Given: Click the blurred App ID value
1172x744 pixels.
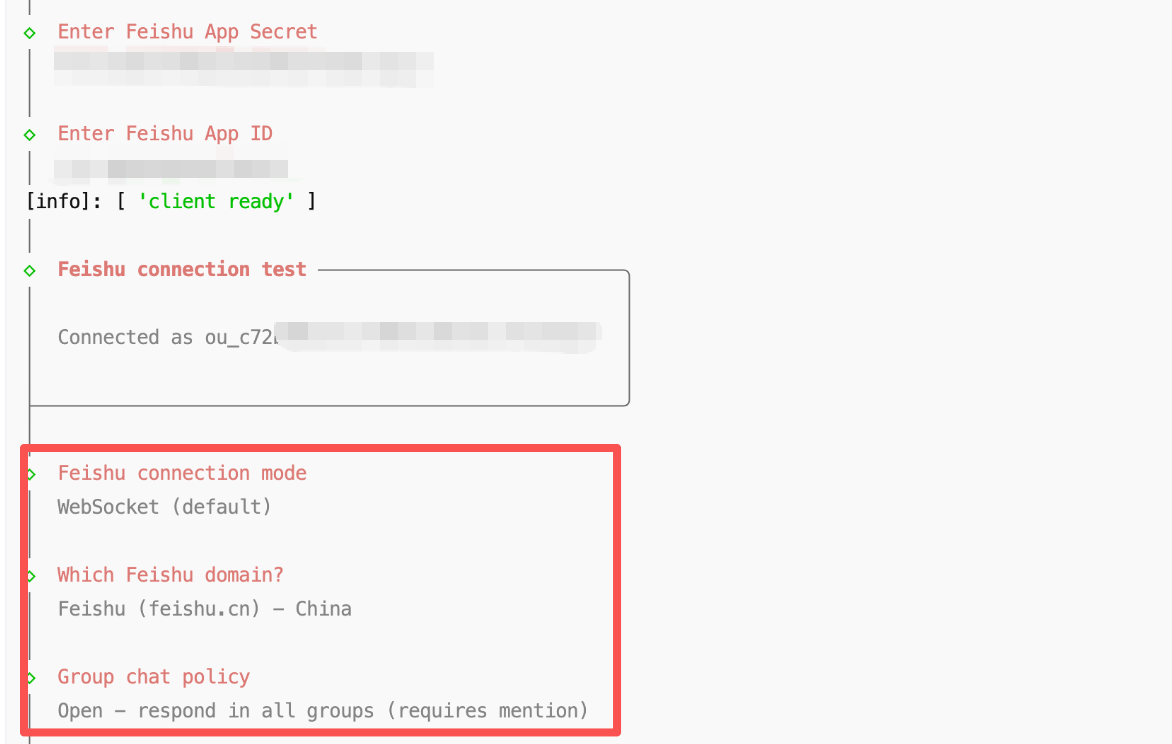Looking at the screenshot, I should click(171, 168).
